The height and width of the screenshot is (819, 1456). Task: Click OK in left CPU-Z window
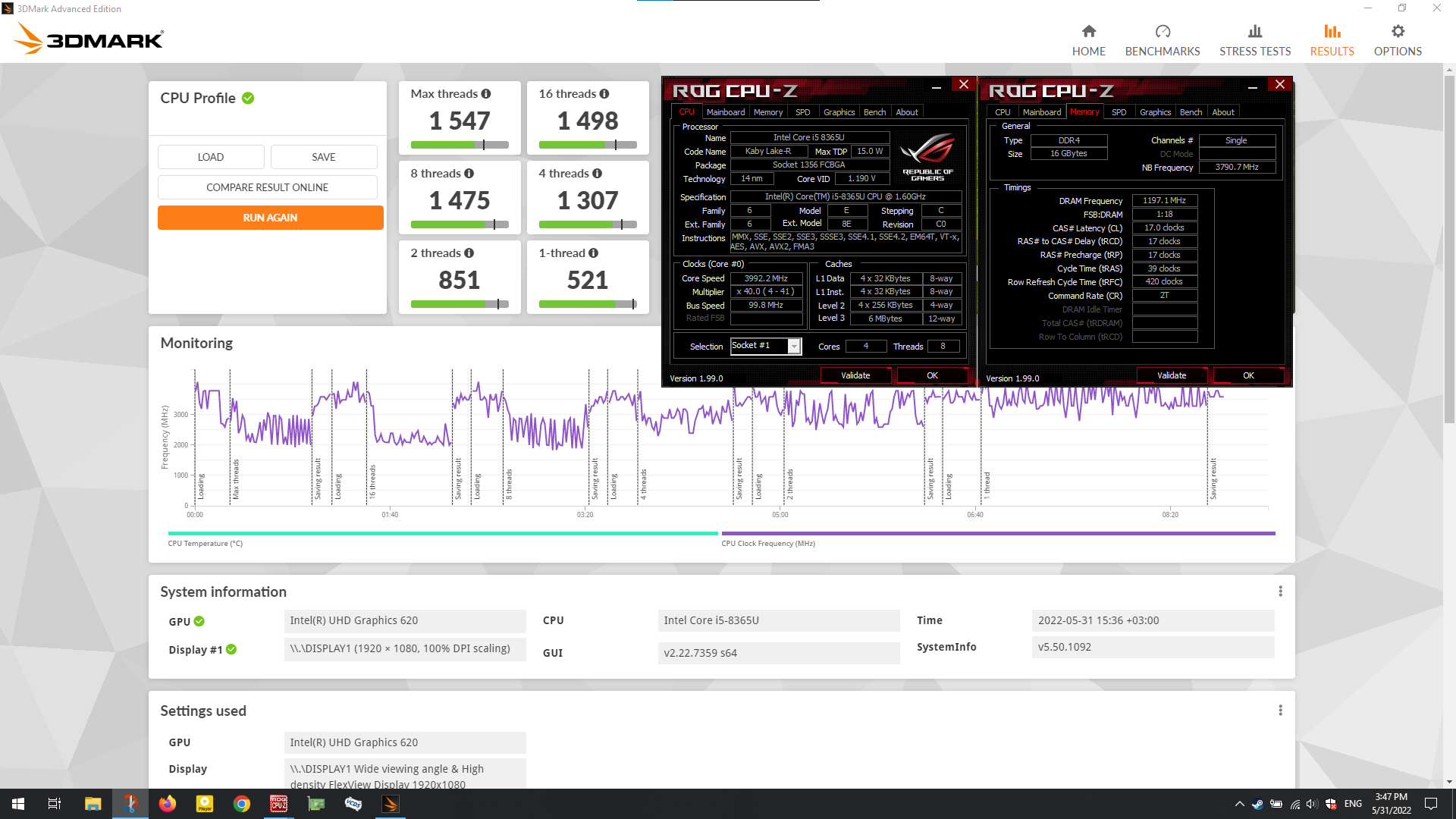932,375
